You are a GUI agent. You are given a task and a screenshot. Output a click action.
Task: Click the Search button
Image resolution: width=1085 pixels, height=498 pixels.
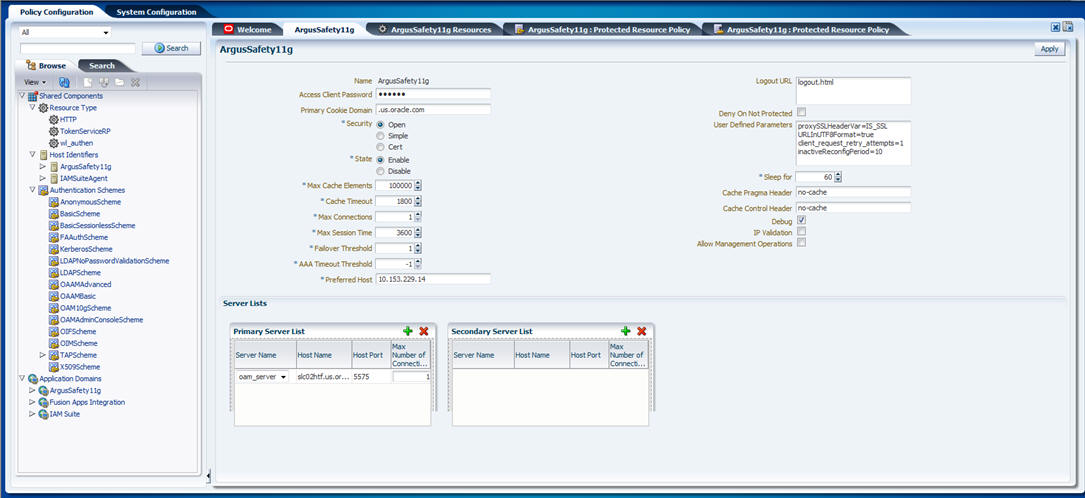pyautogui.click(x=171, y=48)
